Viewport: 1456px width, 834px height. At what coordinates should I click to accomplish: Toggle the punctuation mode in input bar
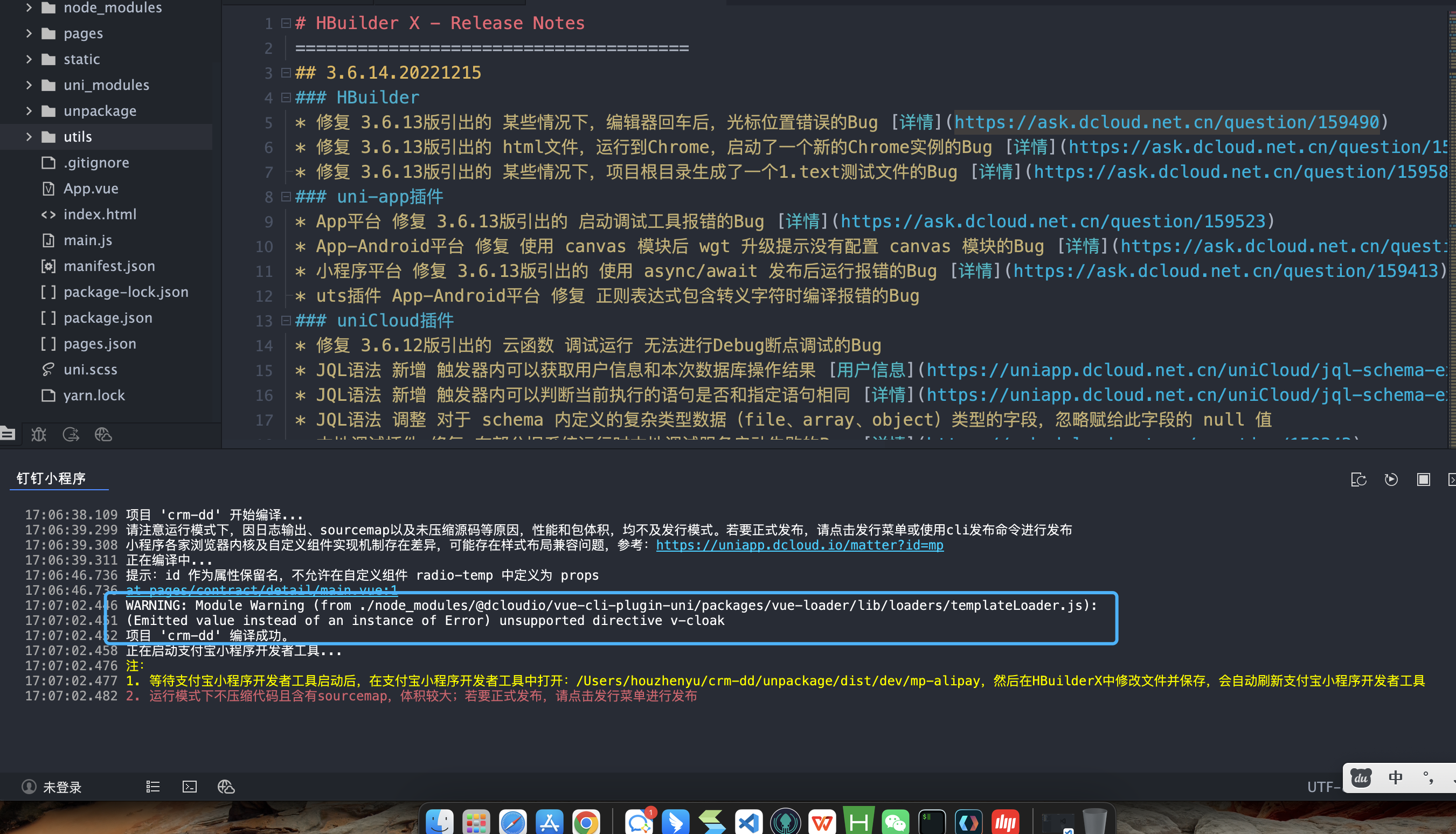click(1429, 777)
